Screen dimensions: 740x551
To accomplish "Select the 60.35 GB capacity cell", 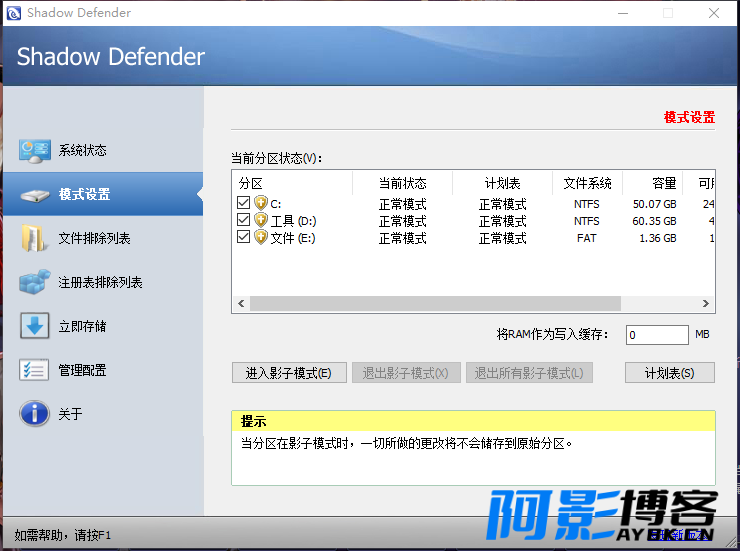I will [655, 221].
